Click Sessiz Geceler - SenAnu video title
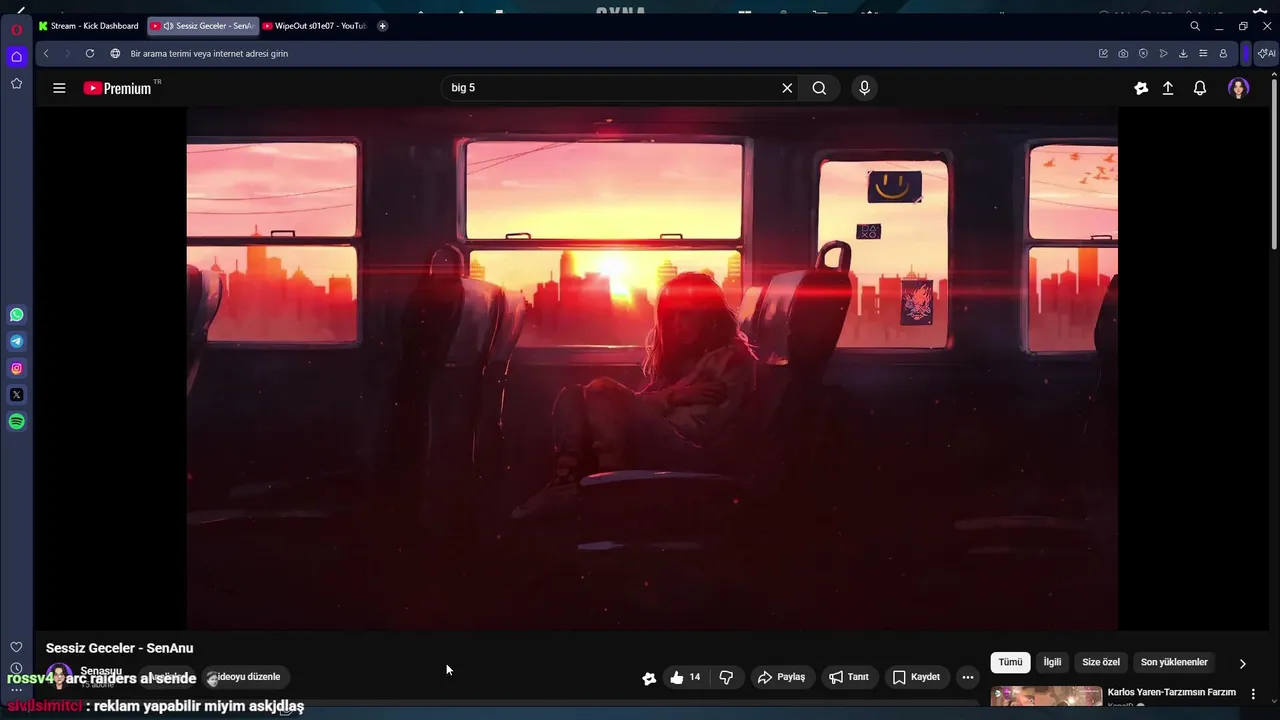Image resolution: width=1280 pixels, height=720 pixels. click(x=119, y=648)
